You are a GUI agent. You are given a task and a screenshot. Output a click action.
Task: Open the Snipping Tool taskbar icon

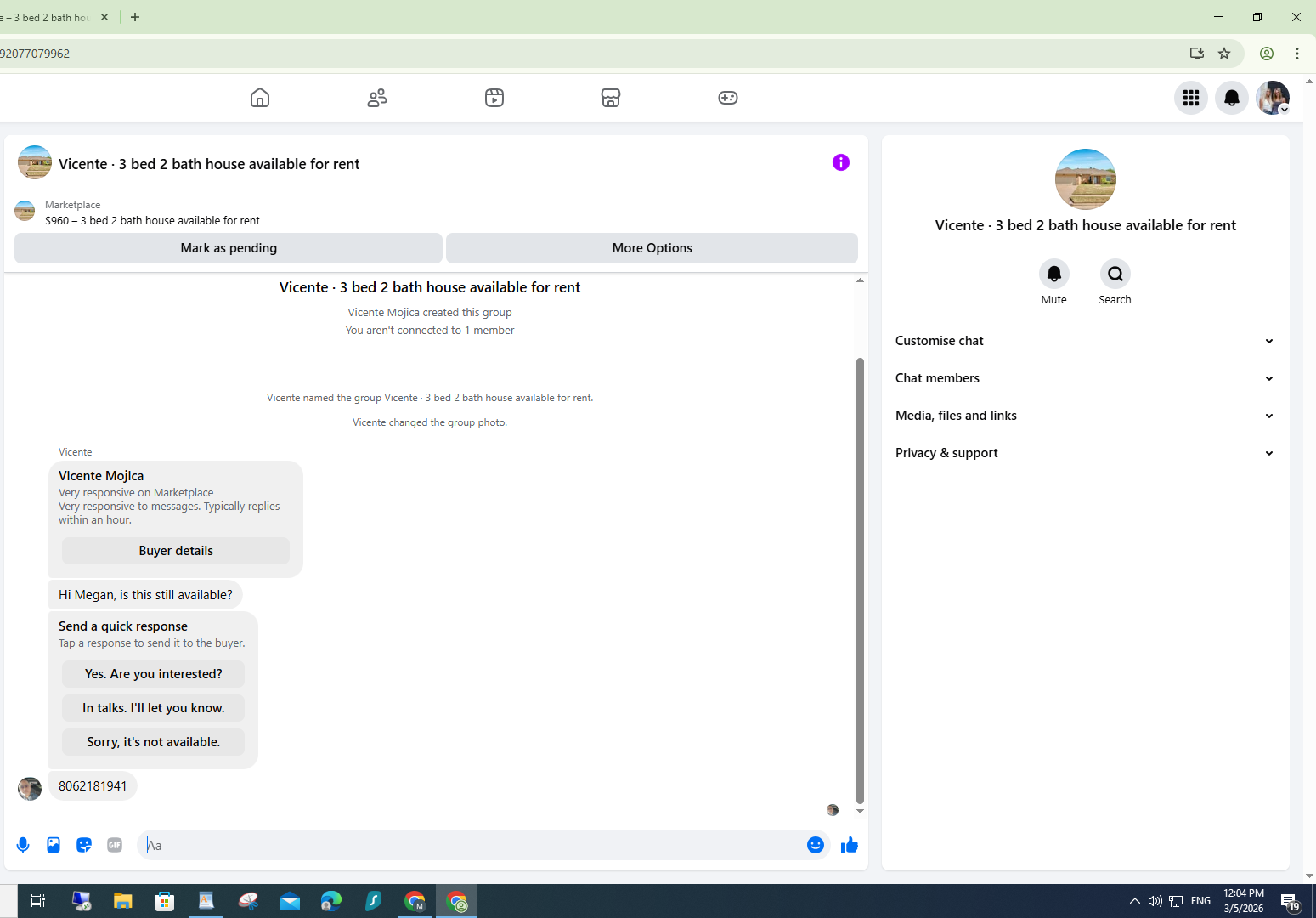248,901
